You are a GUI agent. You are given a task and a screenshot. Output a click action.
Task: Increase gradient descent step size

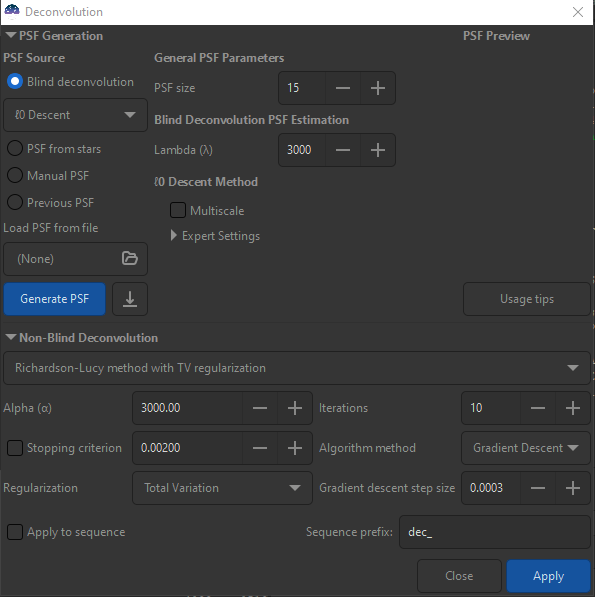[573, 488]
